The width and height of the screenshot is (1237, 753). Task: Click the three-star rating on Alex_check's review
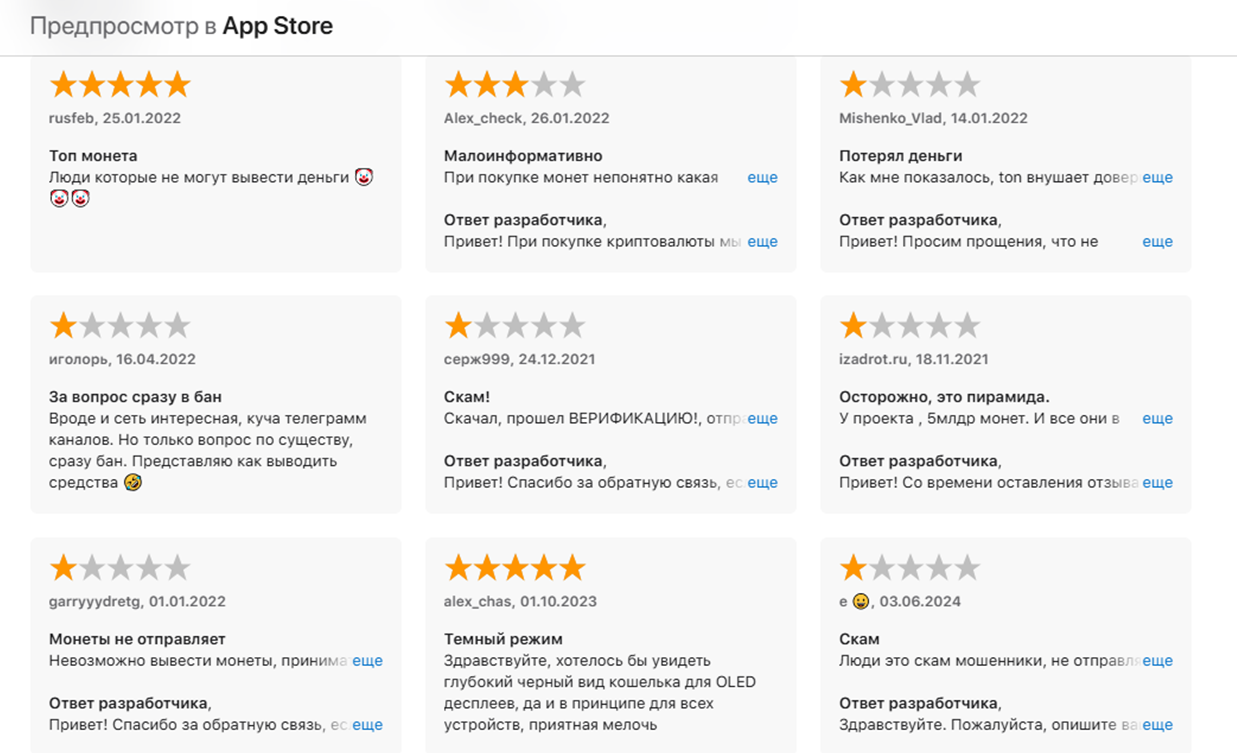(x=514, y=85)
